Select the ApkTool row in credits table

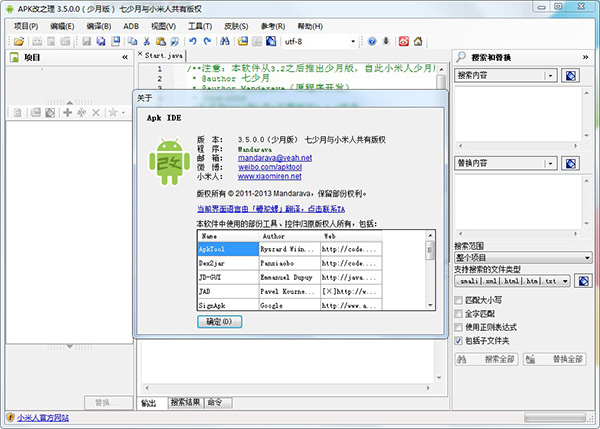[290, 249]
